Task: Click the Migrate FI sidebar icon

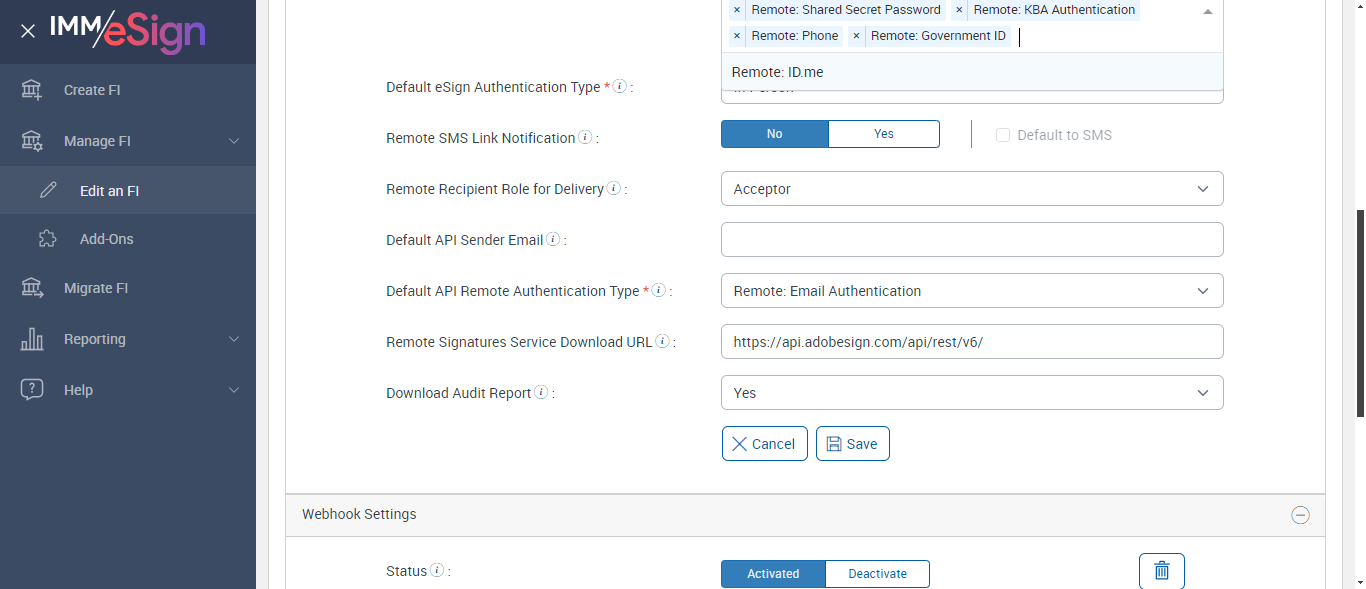Action: pyautogui.click(x=32, y=288)
